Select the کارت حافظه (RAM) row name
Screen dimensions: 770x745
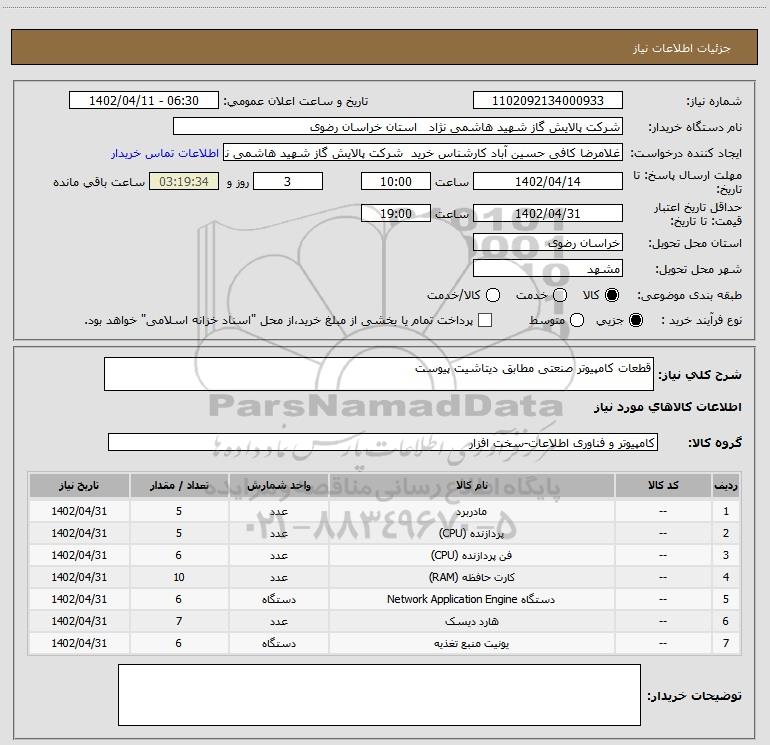[x=471, y=577]
